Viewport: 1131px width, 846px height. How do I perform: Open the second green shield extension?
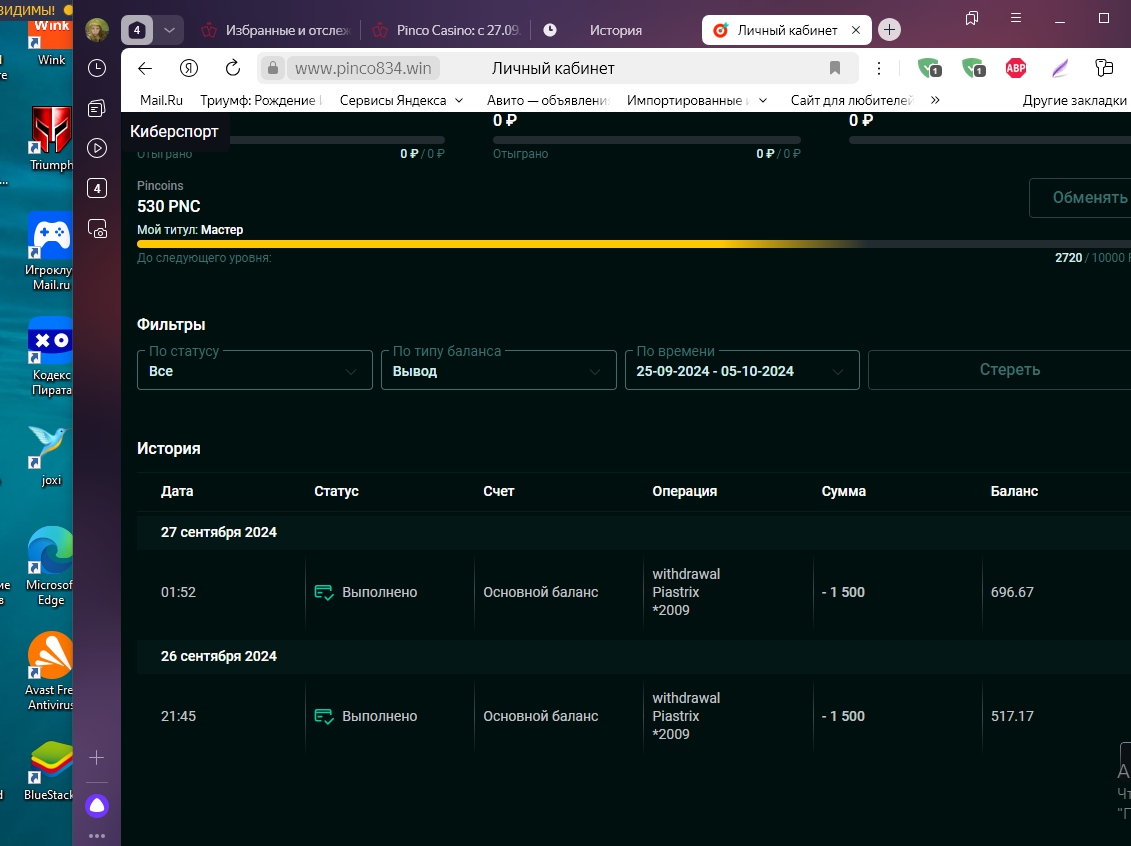pos(974,69)
